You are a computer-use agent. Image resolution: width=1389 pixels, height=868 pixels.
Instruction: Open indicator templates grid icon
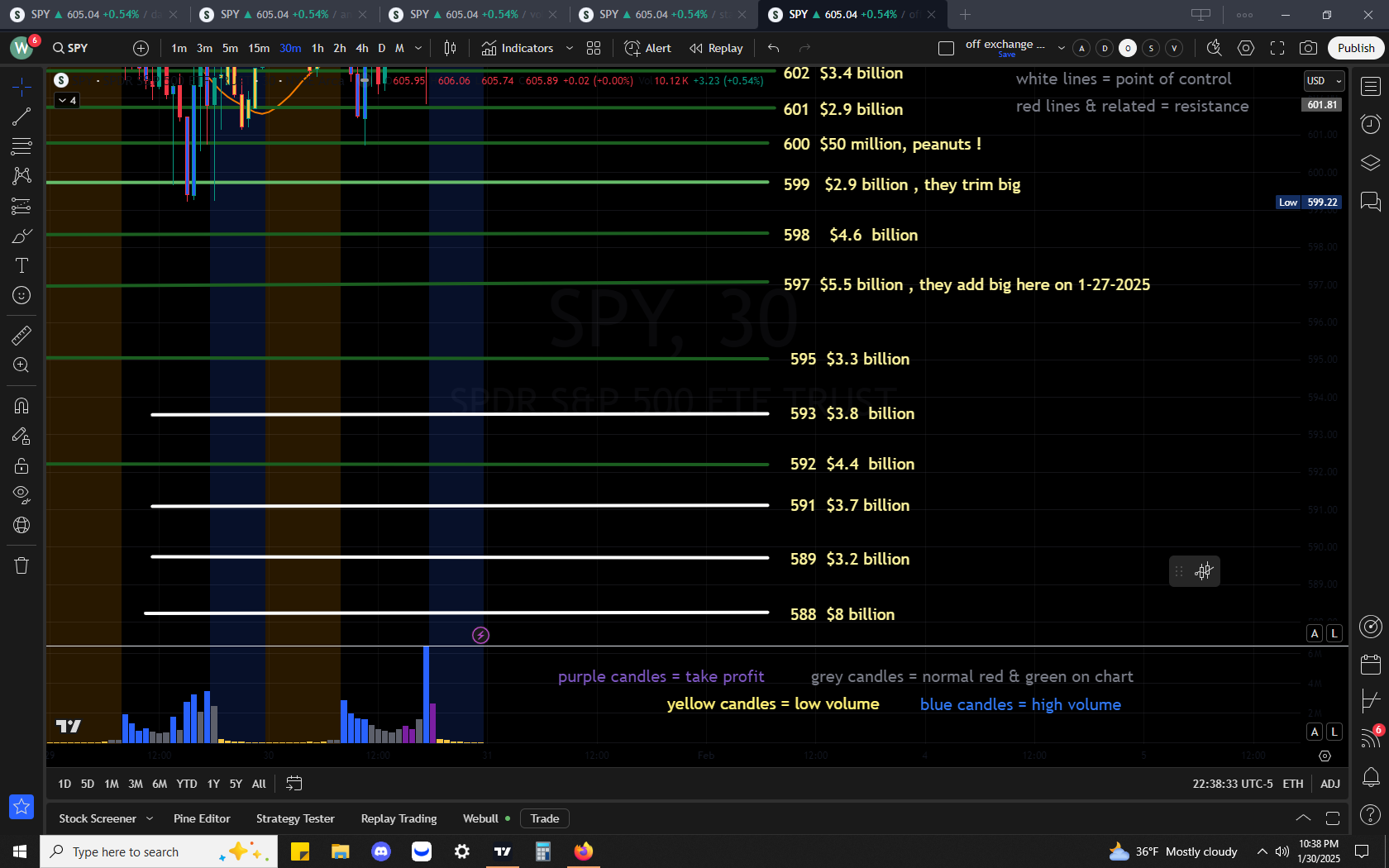tap(594, 48)
